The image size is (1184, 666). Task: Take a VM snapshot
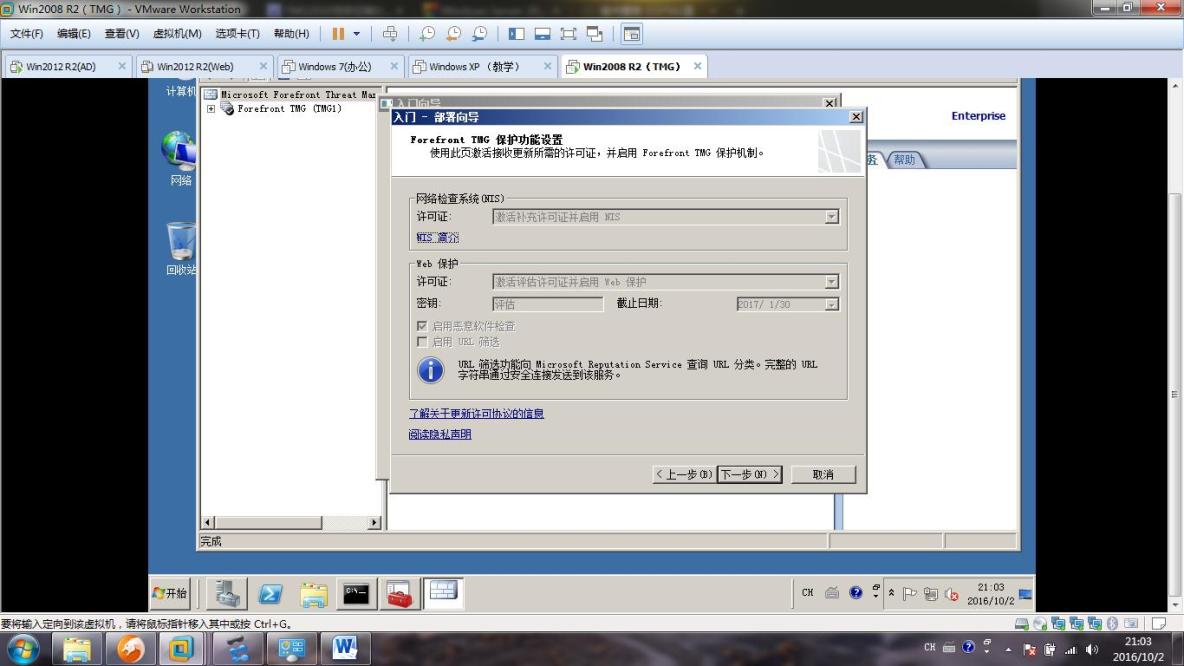click(427, 34)
